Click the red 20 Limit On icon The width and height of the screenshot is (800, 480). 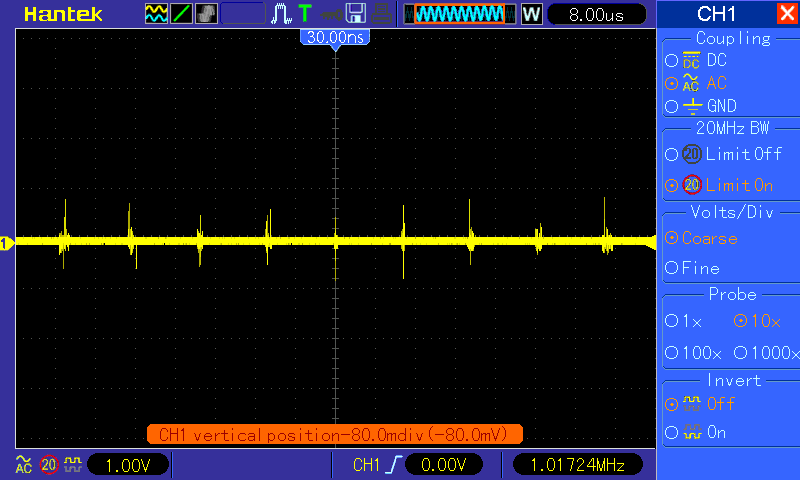click(692, 185)
